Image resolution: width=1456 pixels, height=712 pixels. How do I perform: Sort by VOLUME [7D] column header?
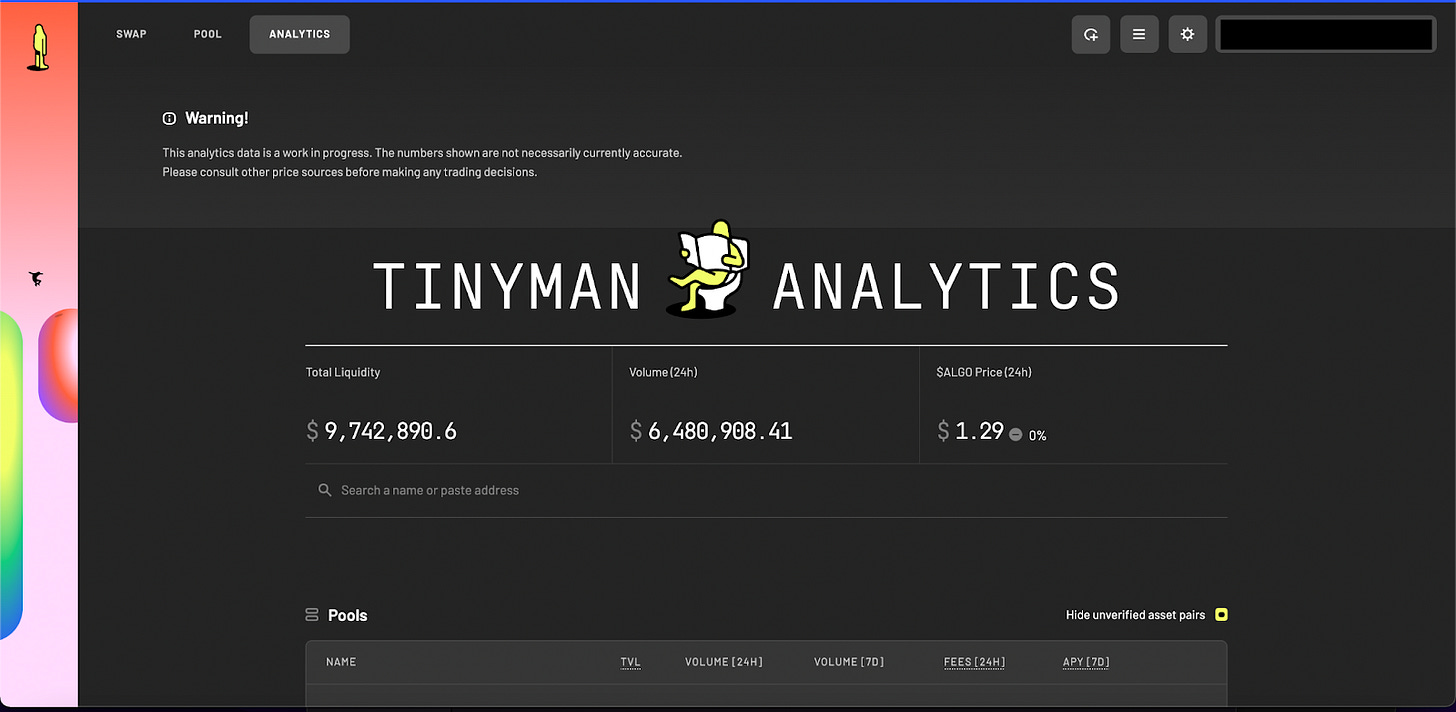(849, 662)
